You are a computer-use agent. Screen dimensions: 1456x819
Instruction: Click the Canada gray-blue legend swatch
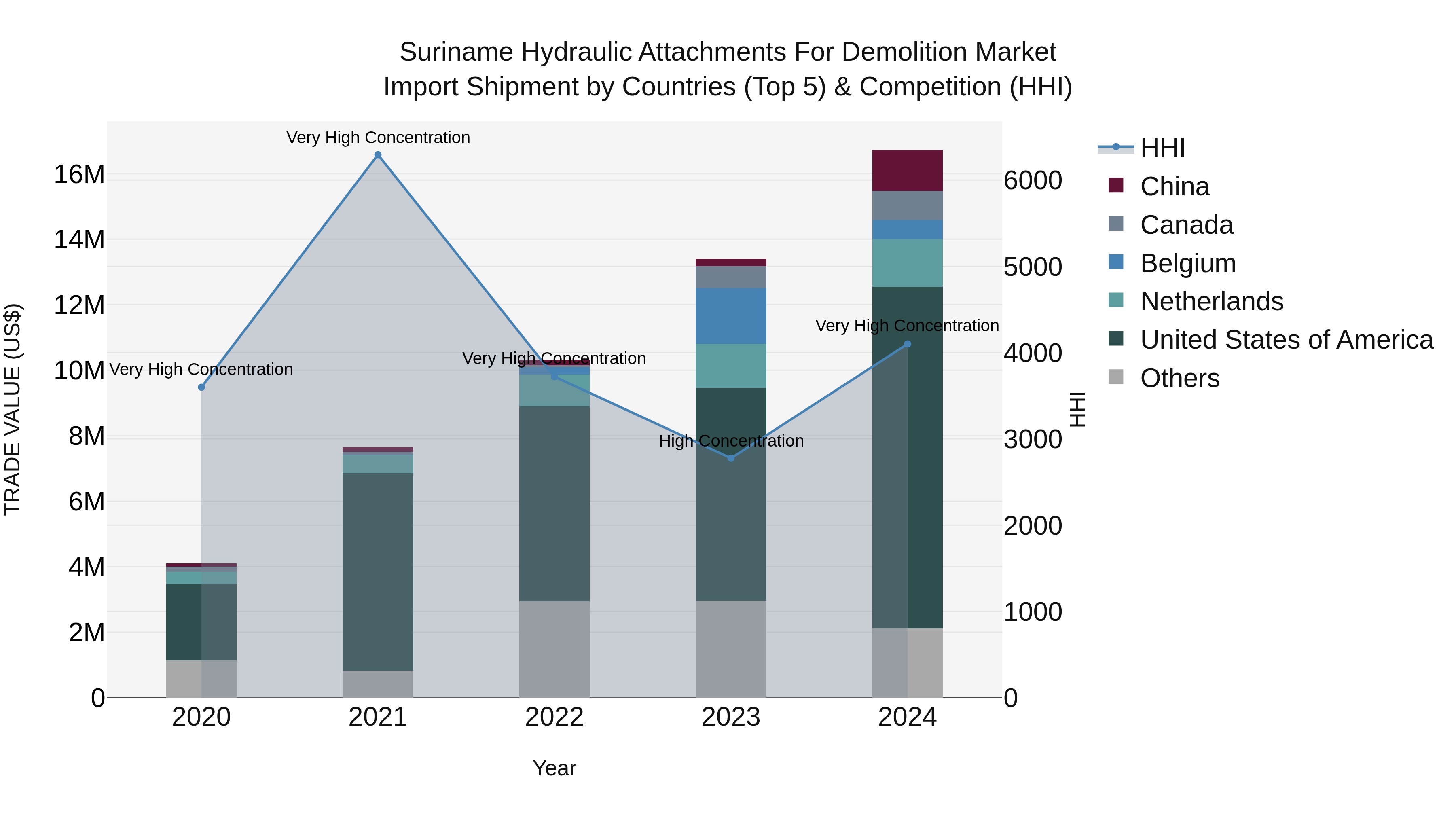click(1116, 223)
